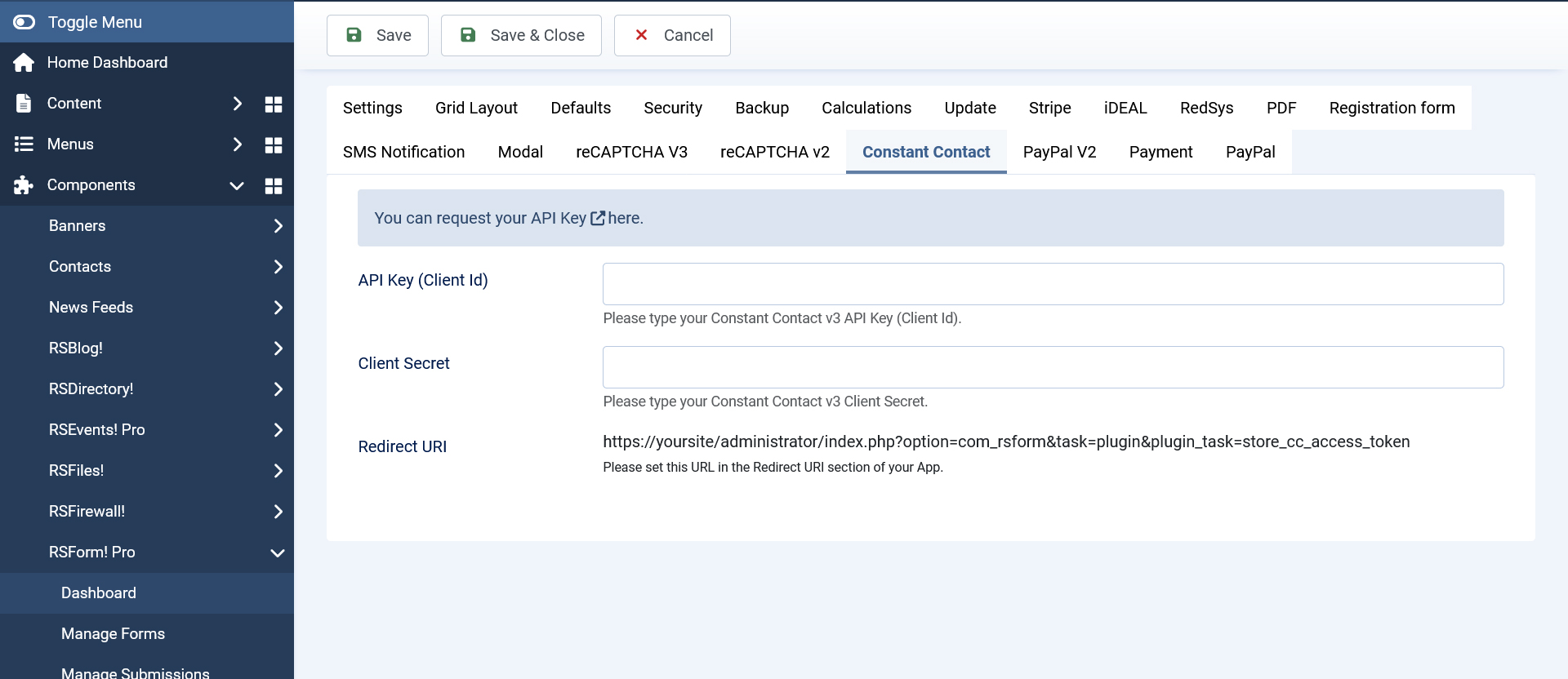The image size is (1568, 679).
Task: Open the Registration form tab
Action: 1392,108
